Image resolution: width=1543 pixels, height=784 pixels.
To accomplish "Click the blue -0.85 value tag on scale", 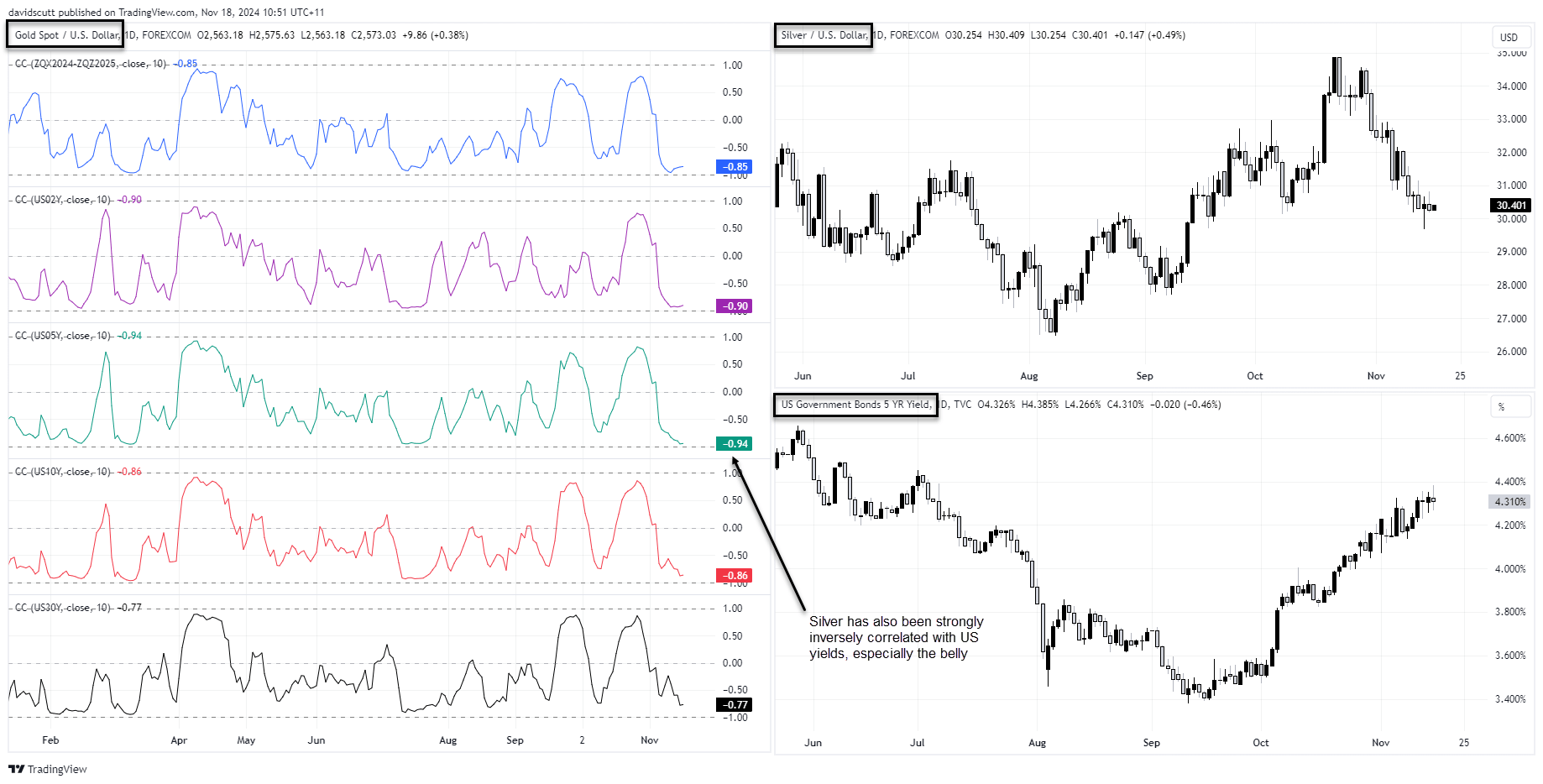I will click(735, 167).
